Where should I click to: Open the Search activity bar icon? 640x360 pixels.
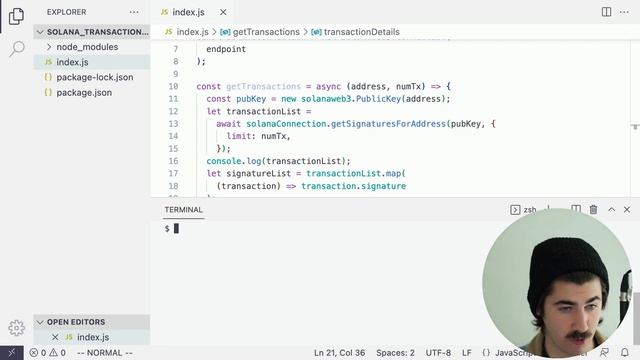coord(17,49)
